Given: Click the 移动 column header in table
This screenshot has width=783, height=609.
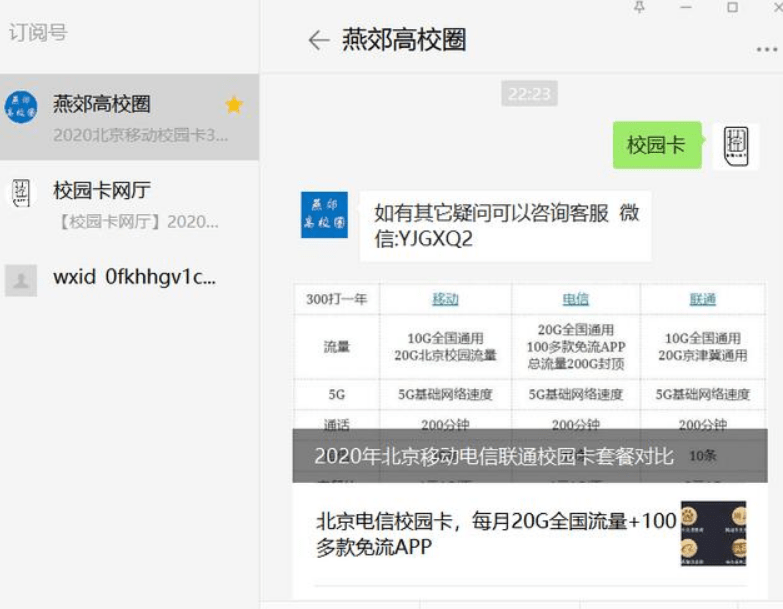Looking at the screenshot, I should point(445,299).
